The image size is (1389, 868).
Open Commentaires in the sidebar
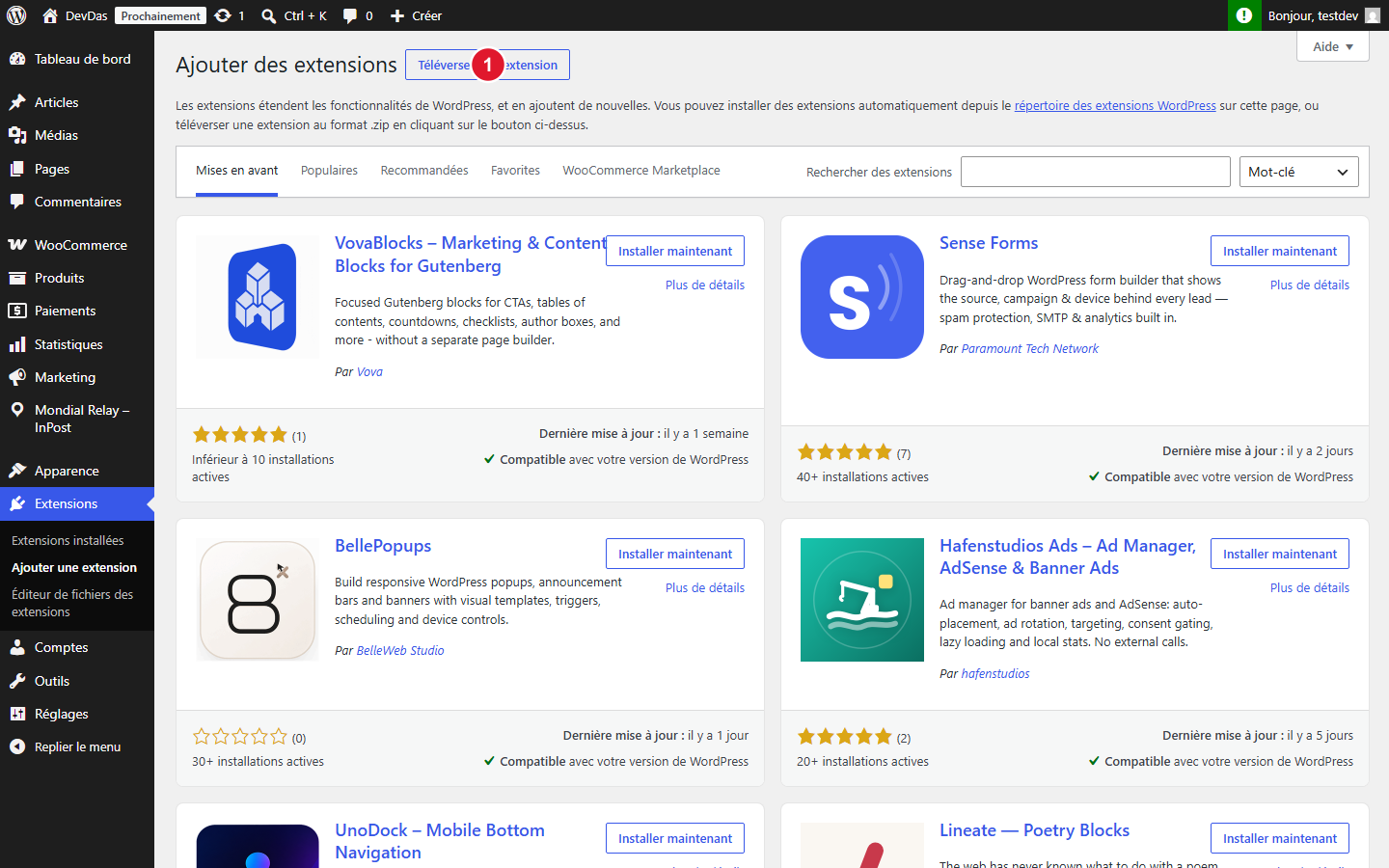click(77, 202)
